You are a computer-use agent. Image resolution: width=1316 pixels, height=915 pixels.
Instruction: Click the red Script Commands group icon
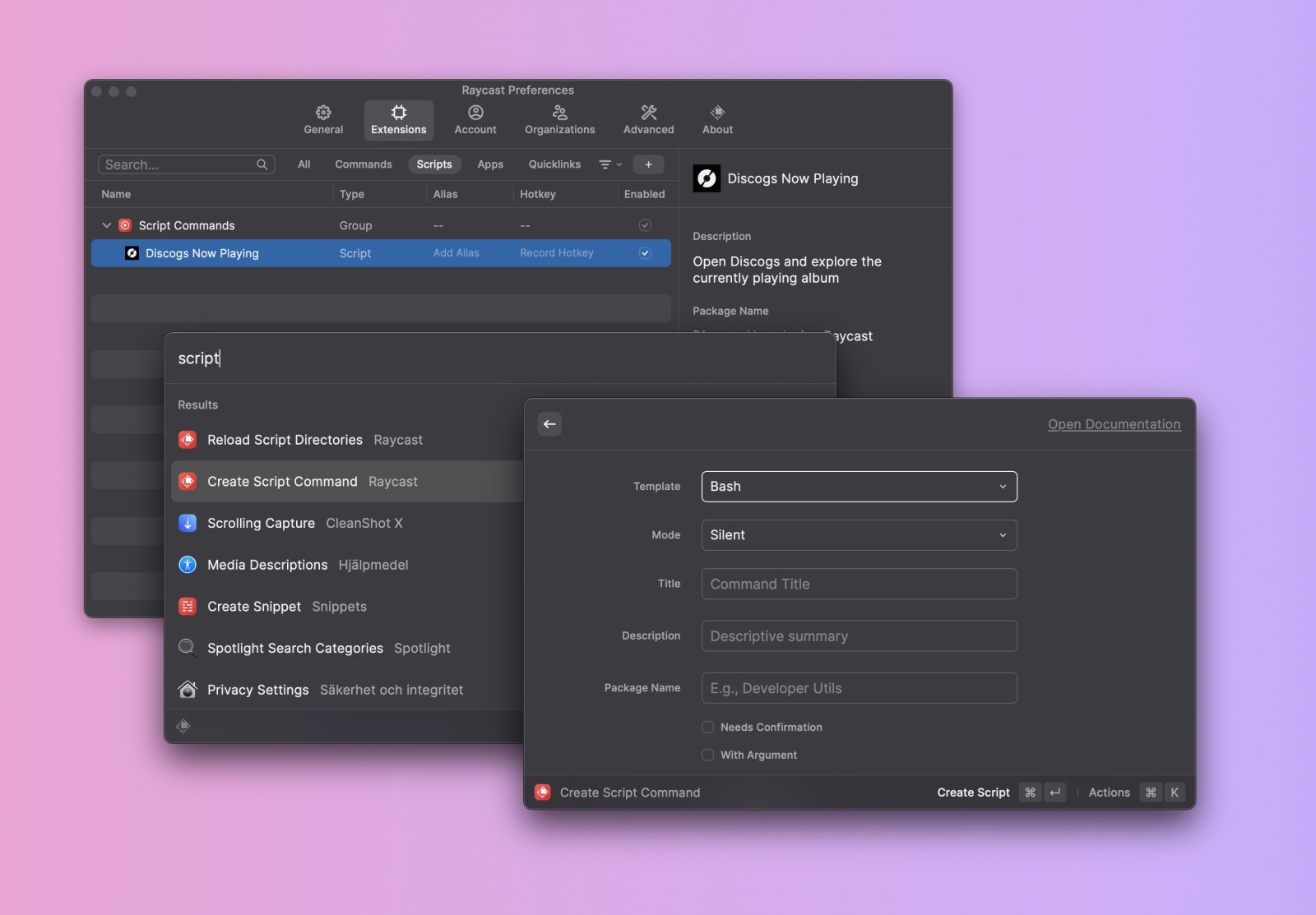tap(125, 225)
